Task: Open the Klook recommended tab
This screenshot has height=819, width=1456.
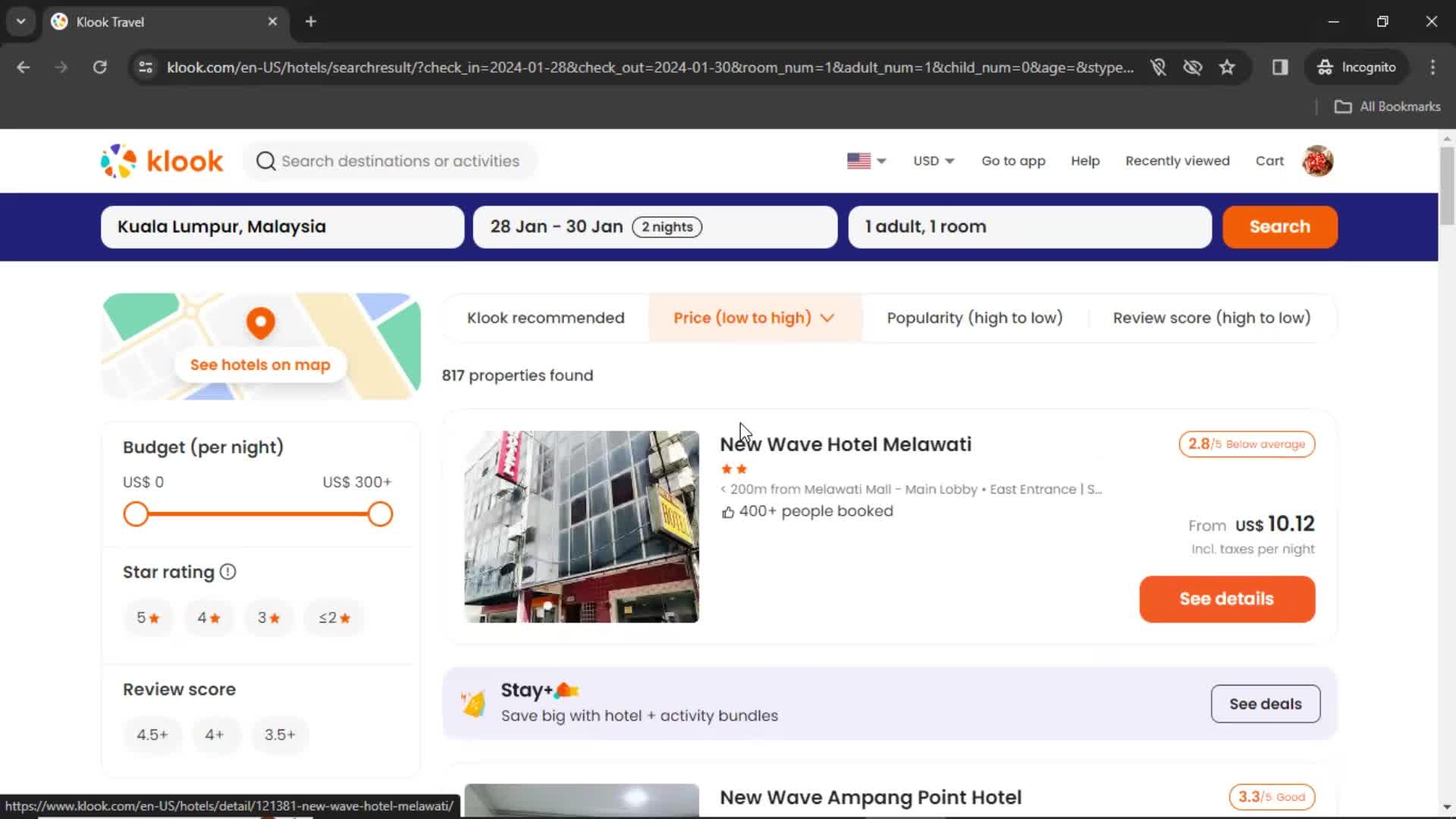Action: tap(546, 318)
